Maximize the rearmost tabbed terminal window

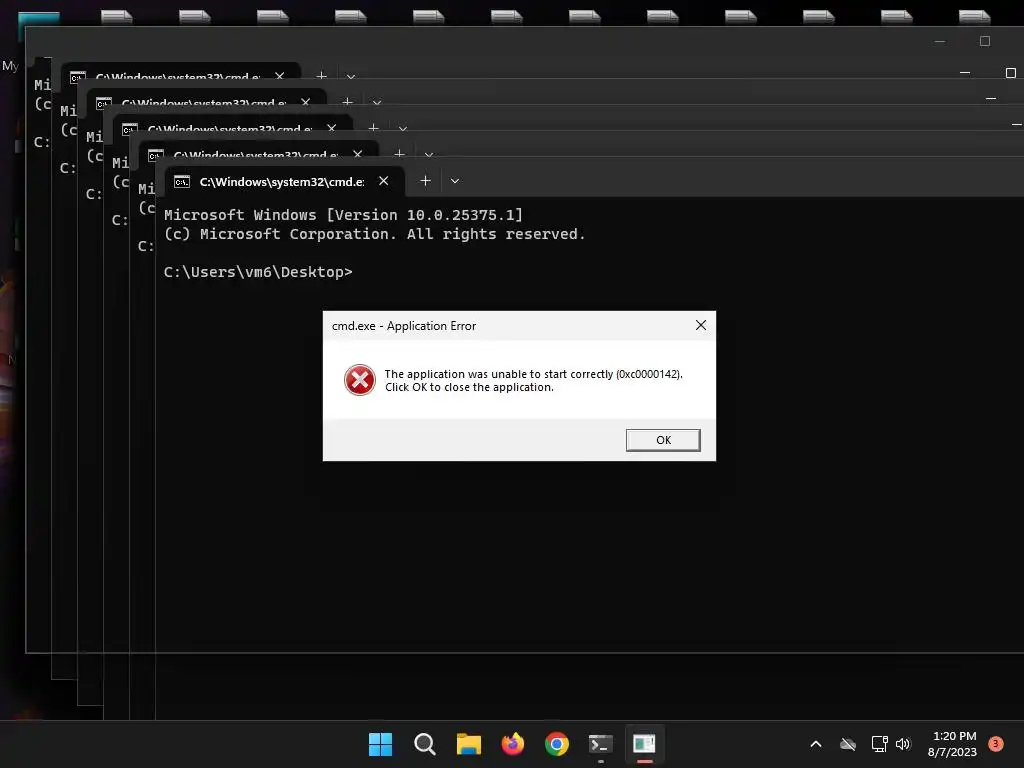click(1011, 72)
